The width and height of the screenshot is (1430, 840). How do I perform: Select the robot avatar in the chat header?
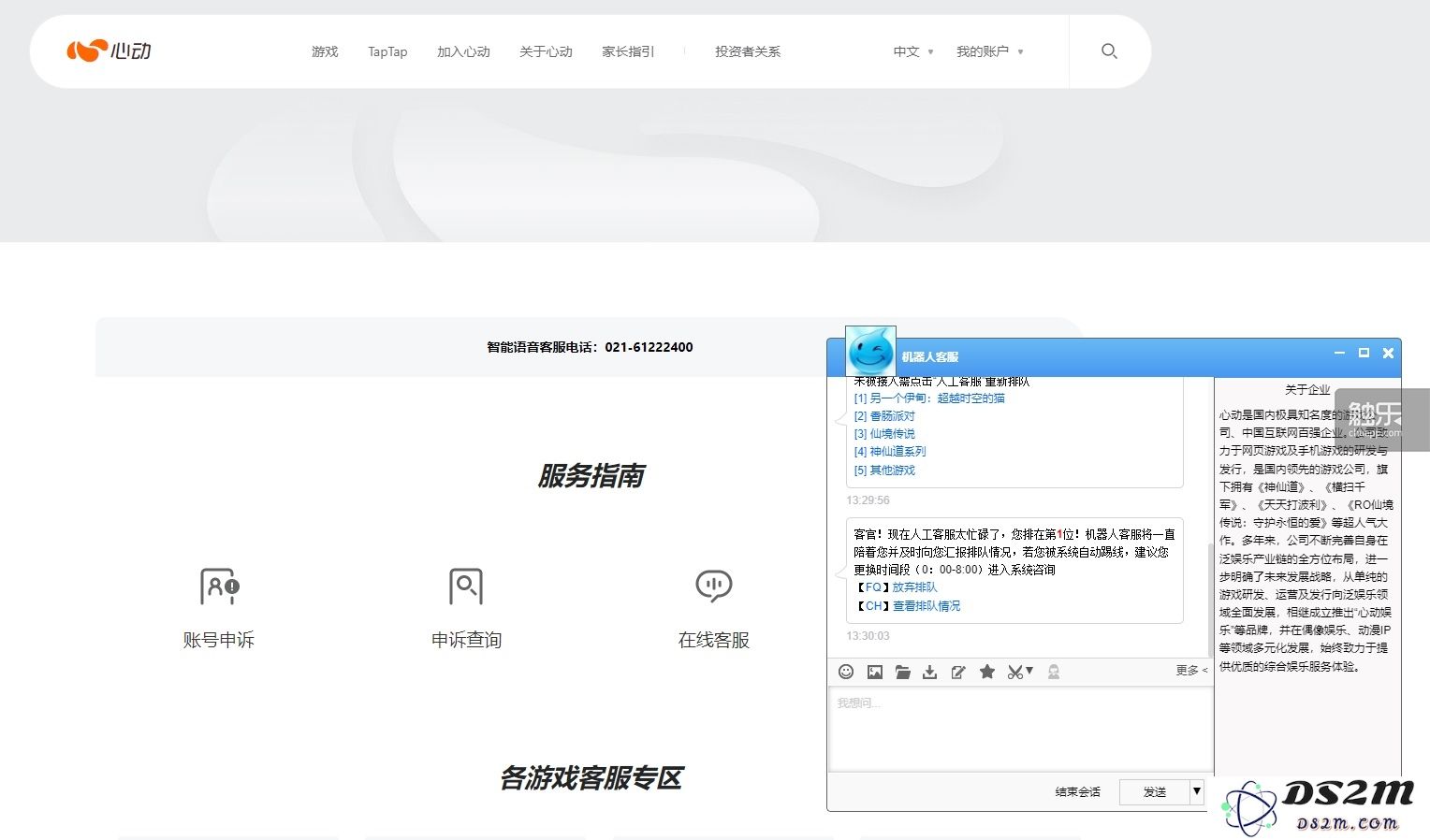[870, 351]
